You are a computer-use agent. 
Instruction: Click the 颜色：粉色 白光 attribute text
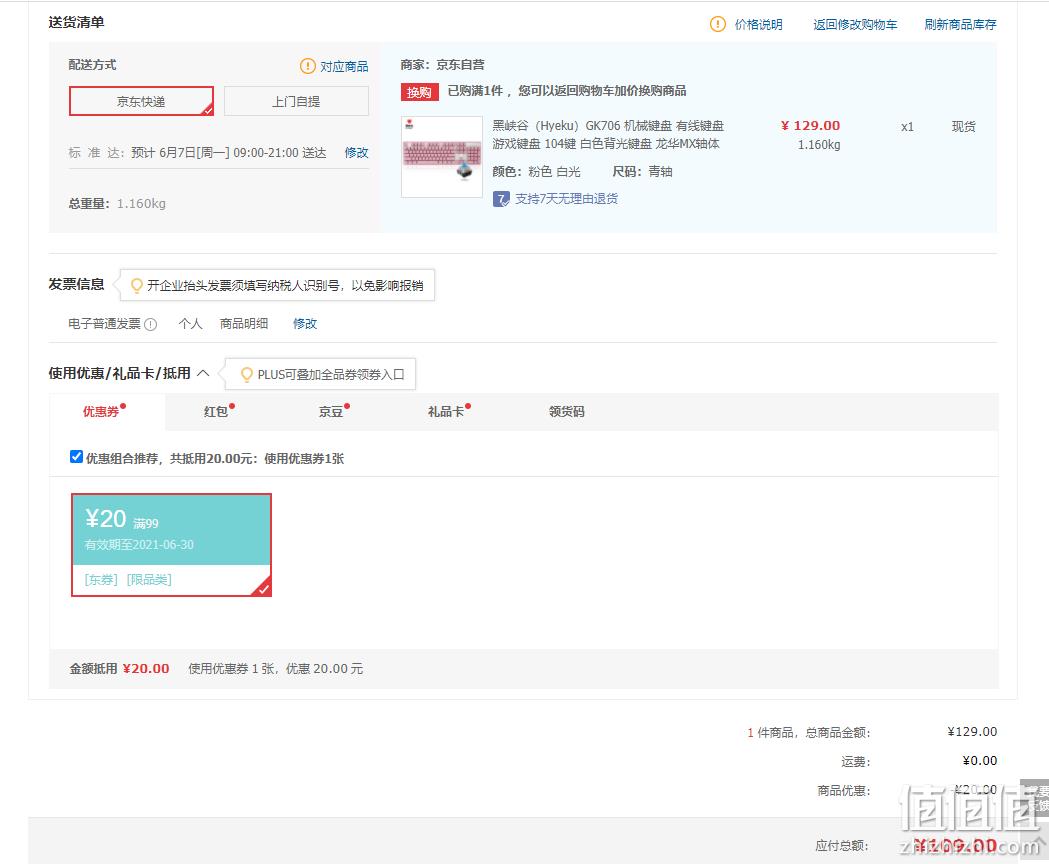pos(536,172)
